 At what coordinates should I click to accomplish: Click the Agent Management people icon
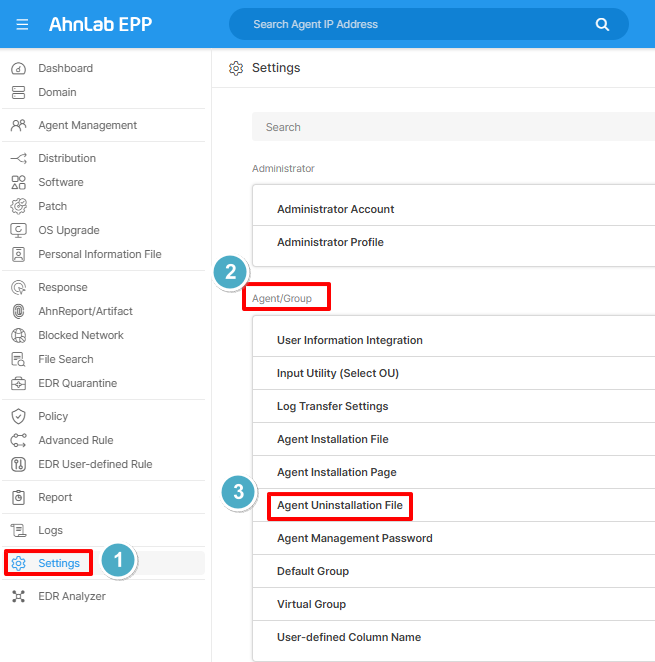pyautogui.click(x=18, y=125)
